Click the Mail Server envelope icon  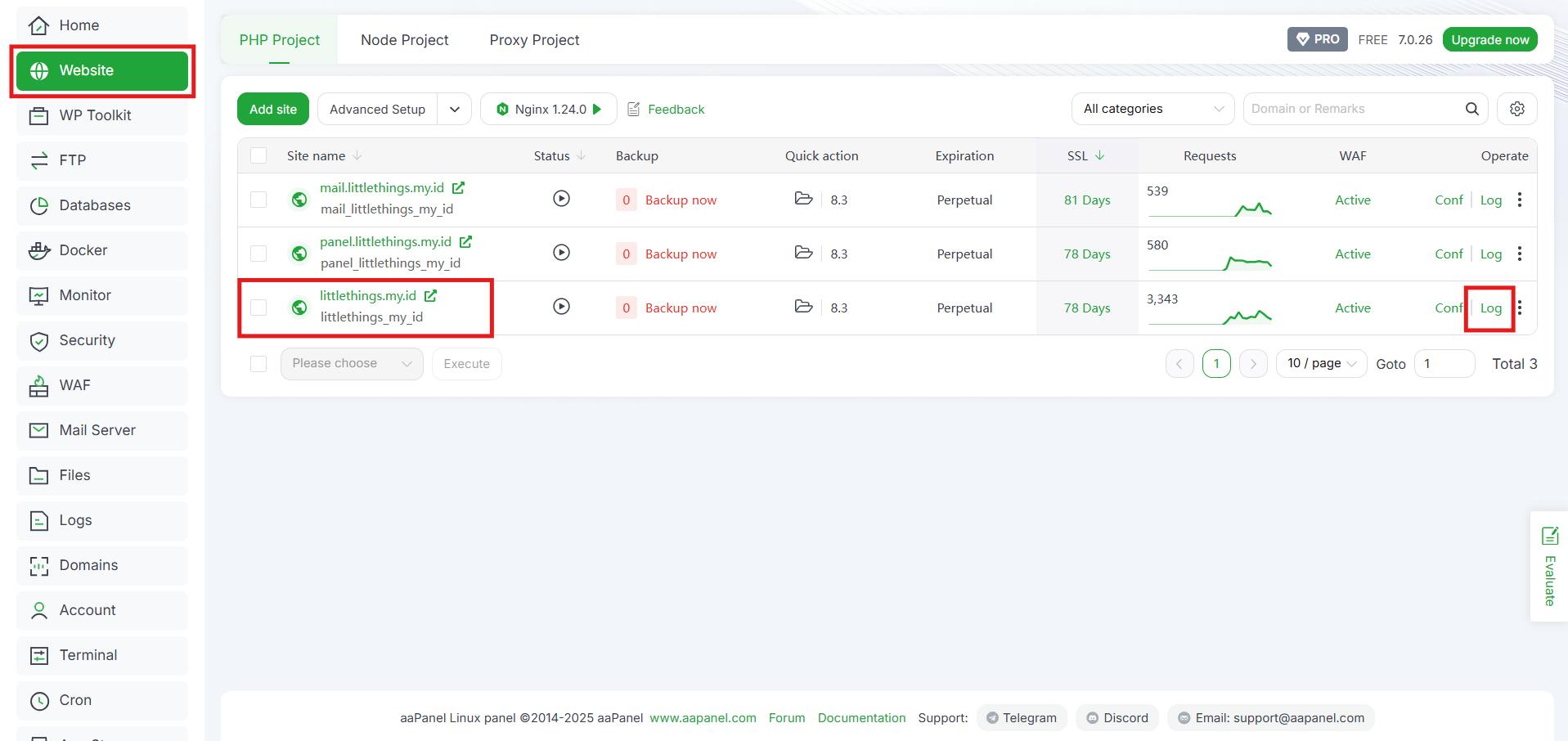38,430
